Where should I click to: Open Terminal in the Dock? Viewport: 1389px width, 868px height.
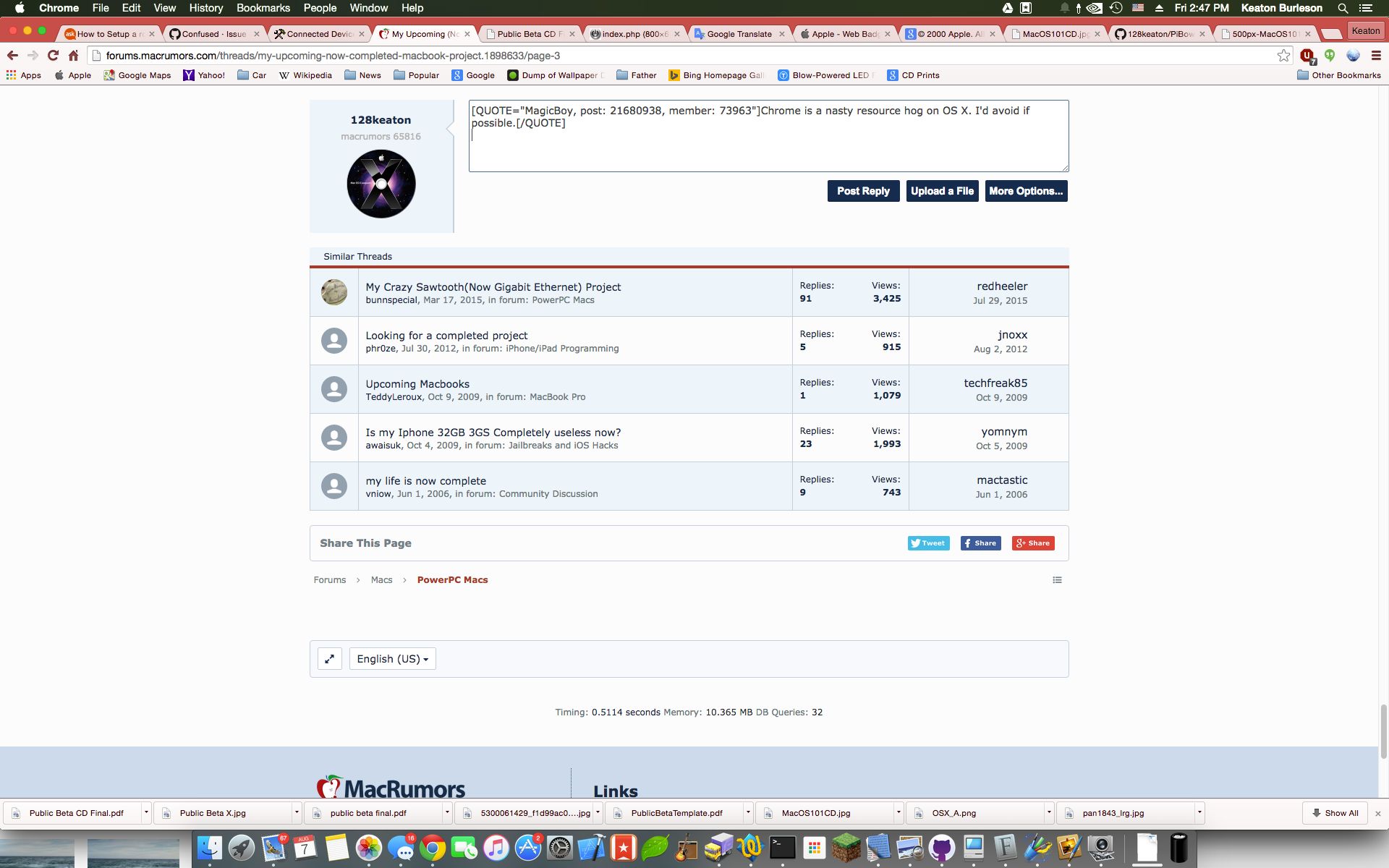pos(783,848)
